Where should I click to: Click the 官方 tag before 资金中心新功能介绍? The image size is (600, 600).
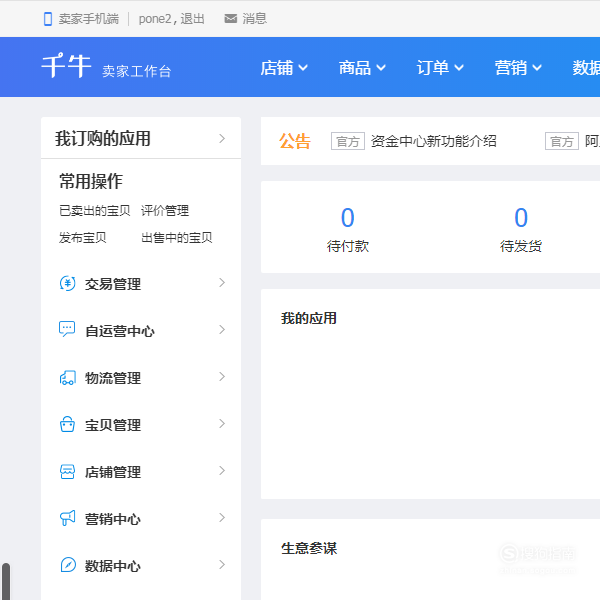[x=347, y=141]
